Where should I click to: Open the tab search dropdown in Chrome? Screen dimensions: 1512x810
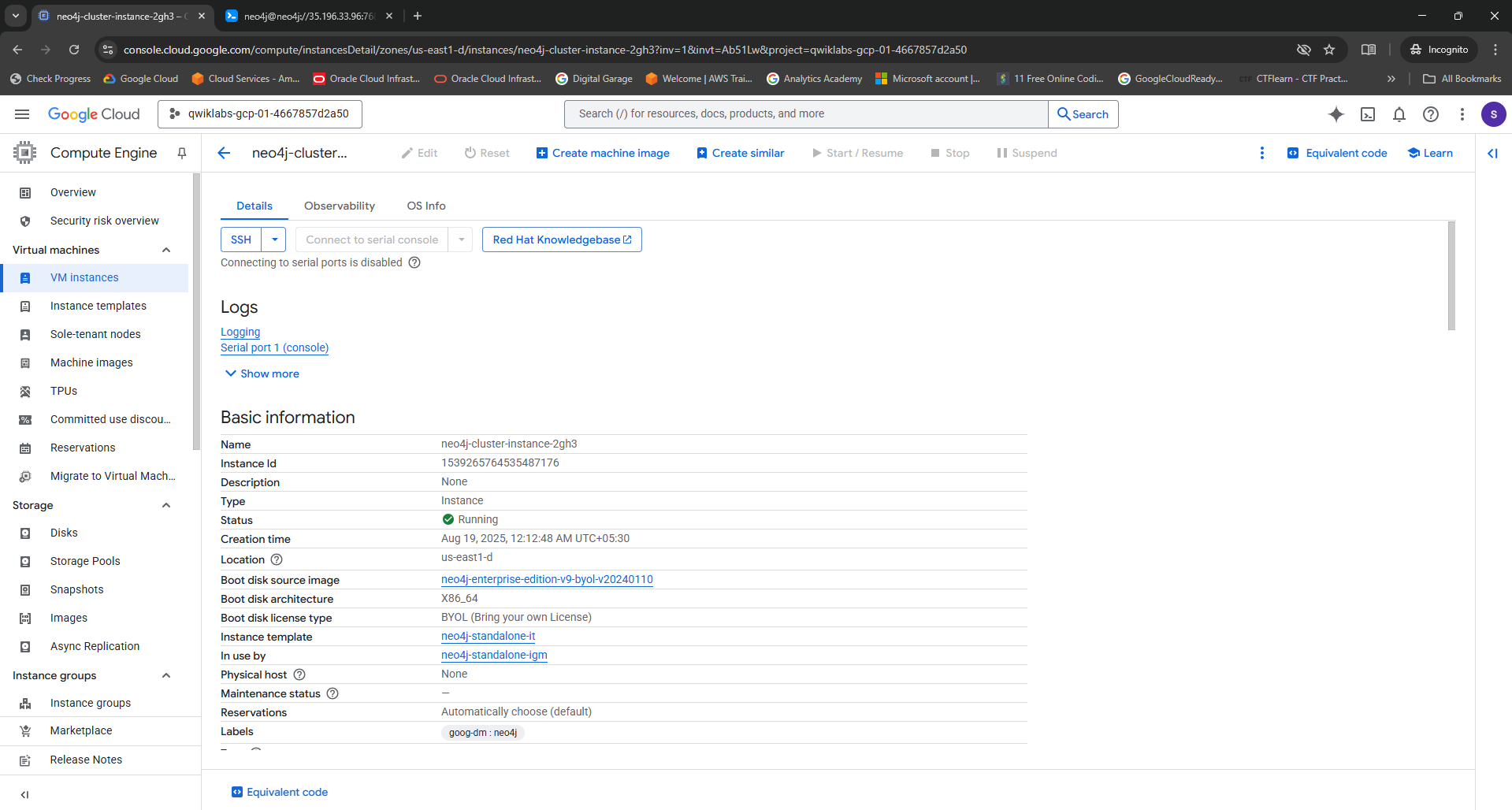[15, 16]
